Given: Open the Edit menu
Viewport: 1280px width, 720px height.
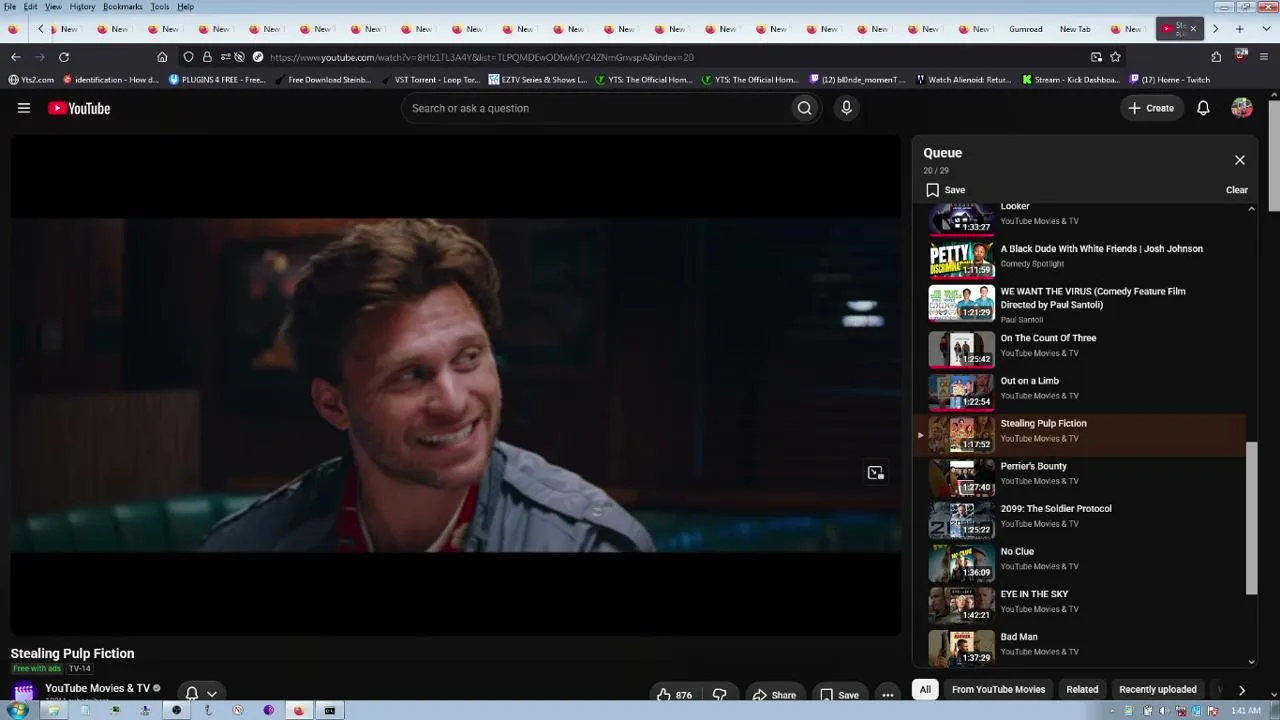Looking at the screenshot, I should pyautogui.click(x=31, y=7).
